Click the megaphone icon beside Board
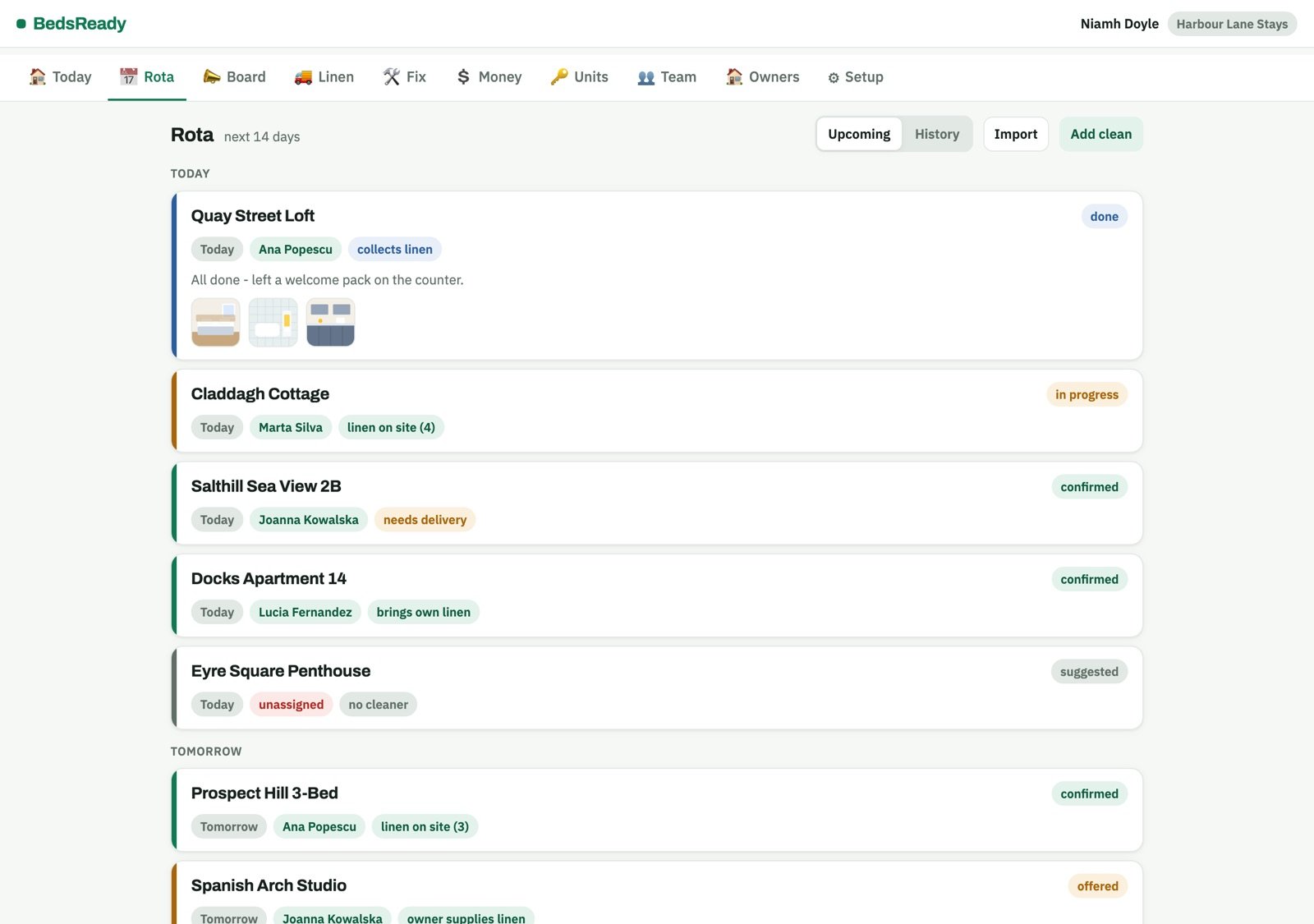The height and width of the screenshot is (924, 1314). click(212, 76)
